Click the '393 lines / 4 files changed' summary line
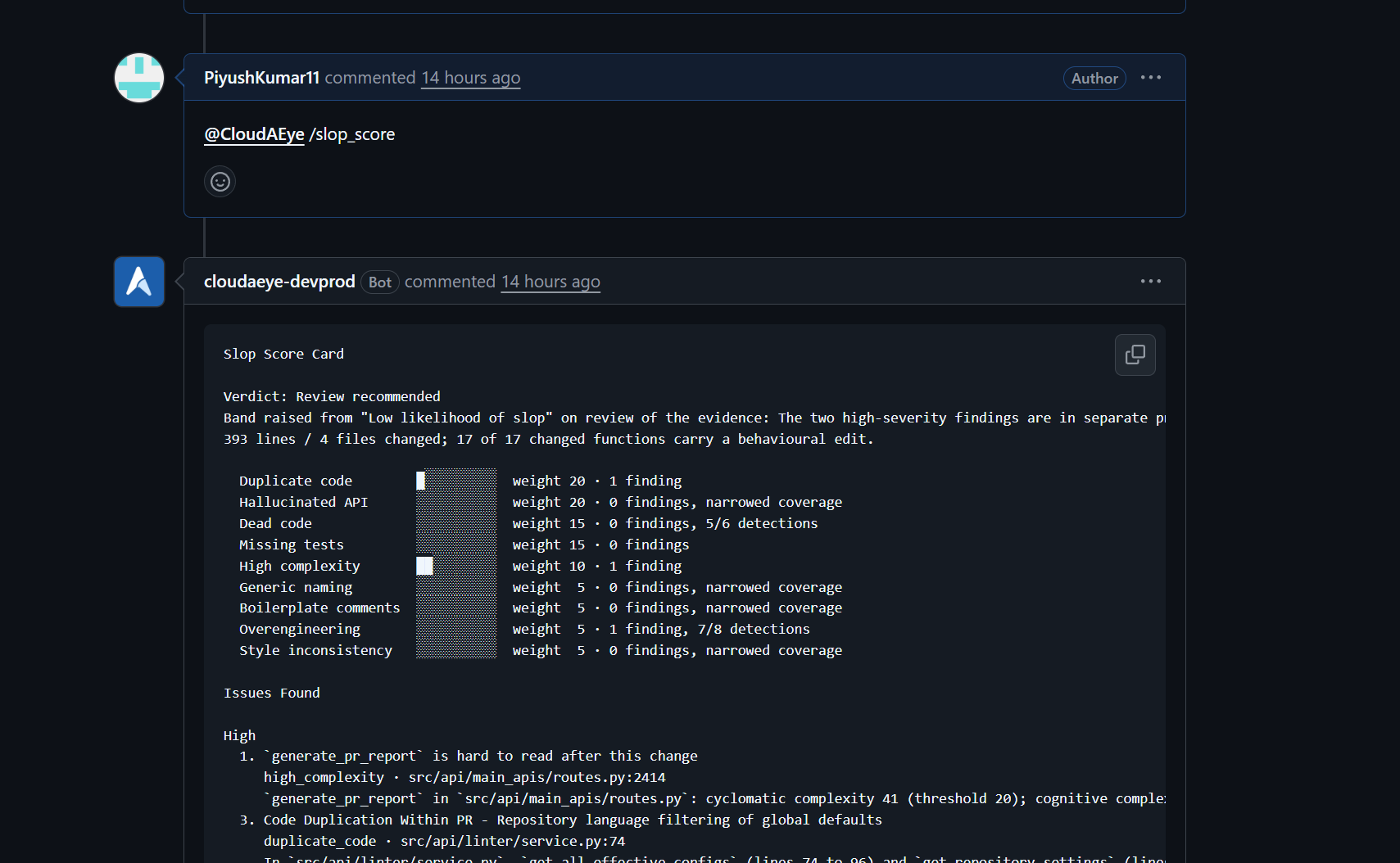Viewport: 1400px width, 863px height. pyautogui.click(x=549, y=439)
